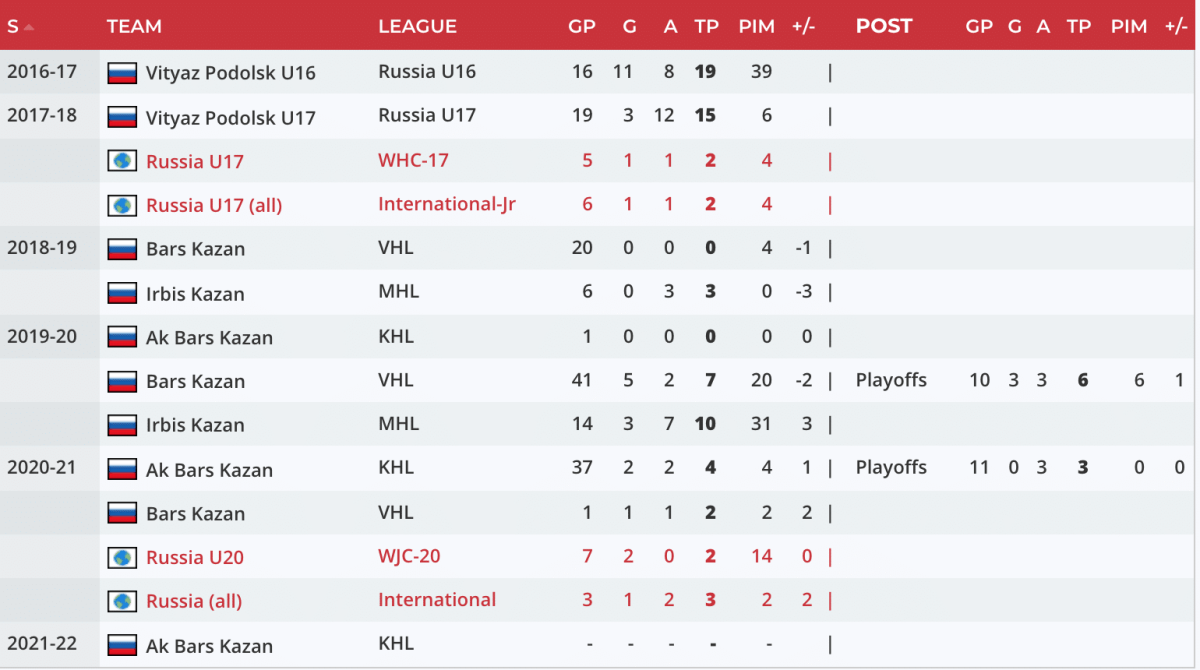This screenshot has height=670, width=1200.
Task: Open the WJC-20 league link
Action: click(x=414, y=556)
